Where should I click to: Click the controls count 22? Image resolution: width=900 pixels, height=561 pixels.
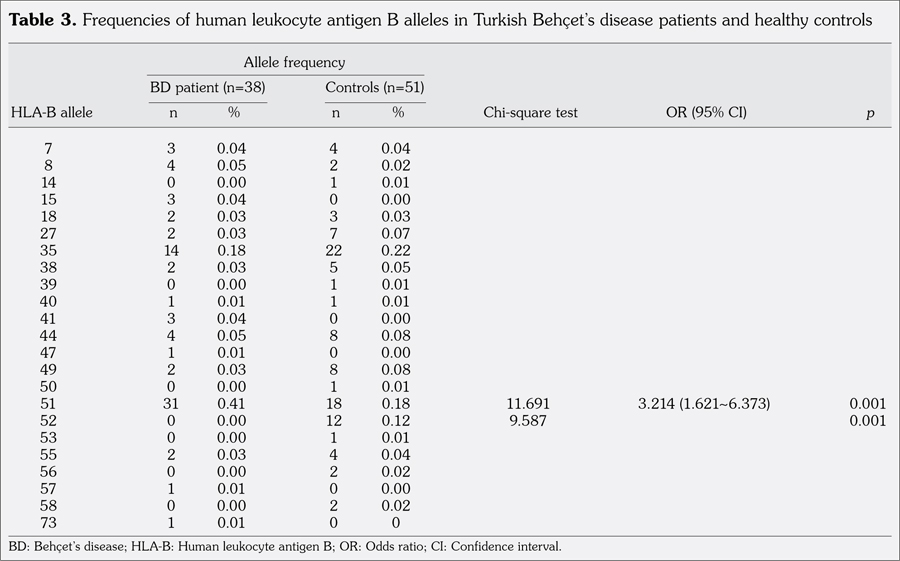tap(335, 251)
